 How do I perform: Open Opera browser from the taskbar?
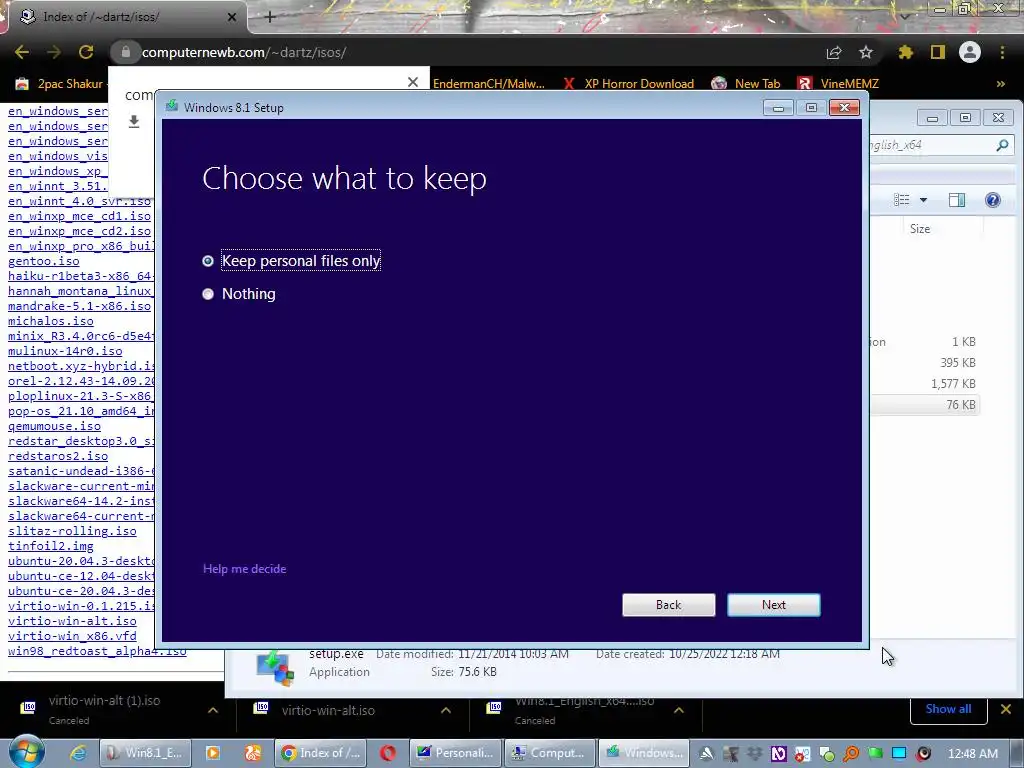coord(388,753)
